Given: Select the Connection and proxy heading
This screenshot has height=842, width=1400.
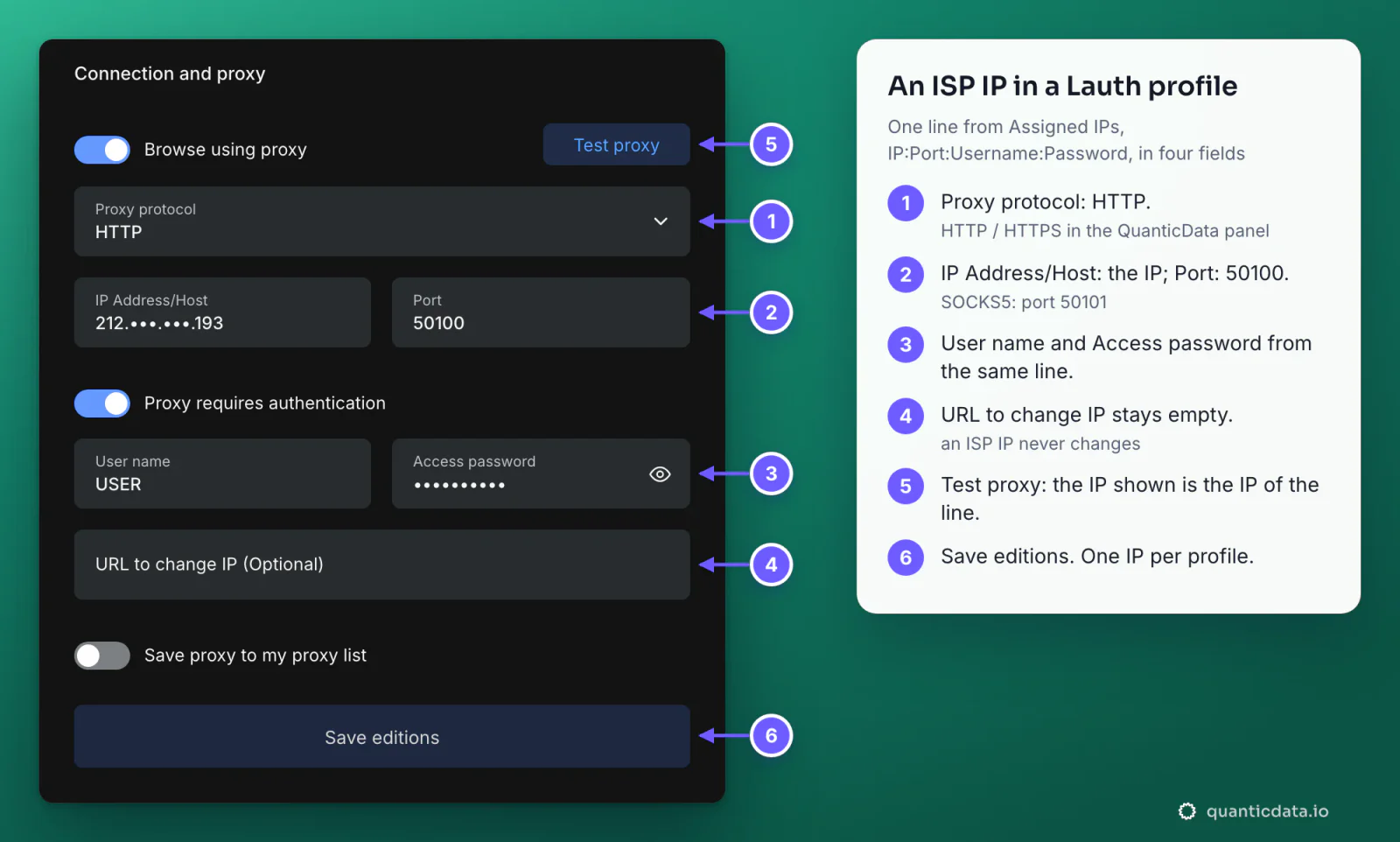Looking at the screenshot, I should 170,74.
